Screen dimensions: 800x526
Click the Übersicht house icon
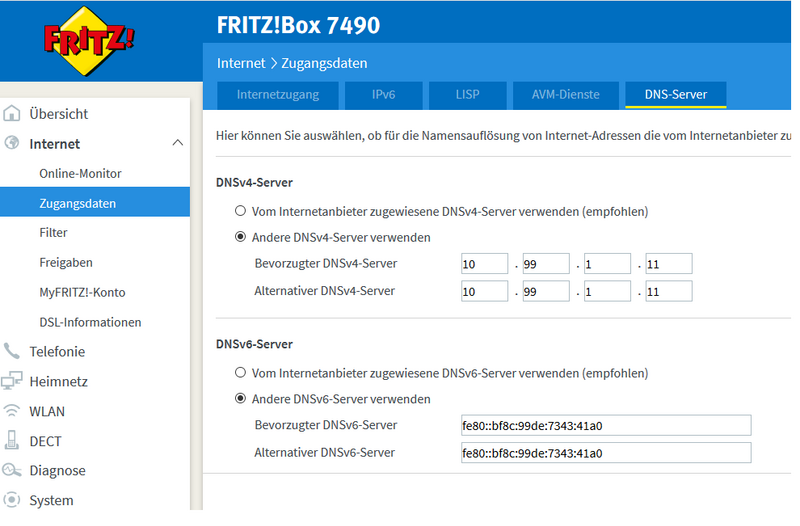(x=12, y=114)
